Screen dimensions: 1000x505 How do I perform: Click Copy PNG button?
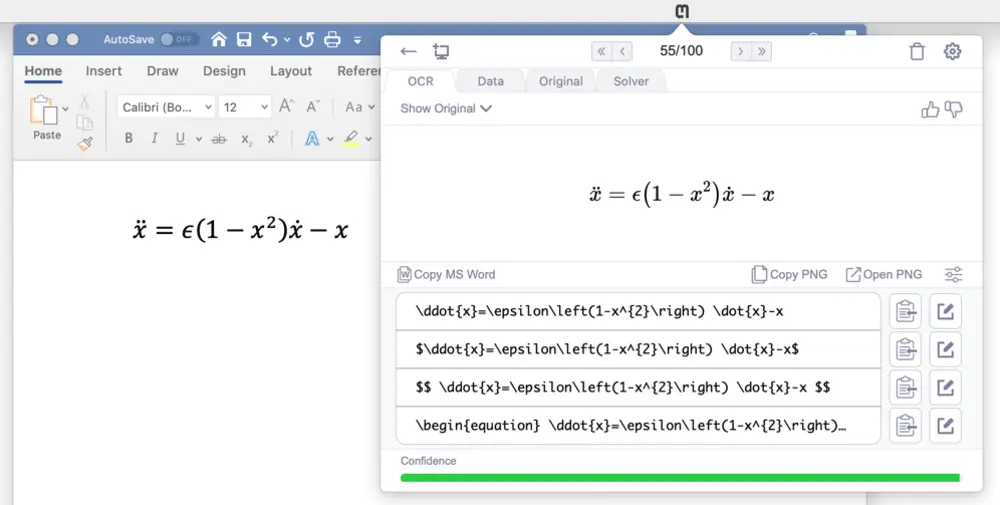coord(790,275)
